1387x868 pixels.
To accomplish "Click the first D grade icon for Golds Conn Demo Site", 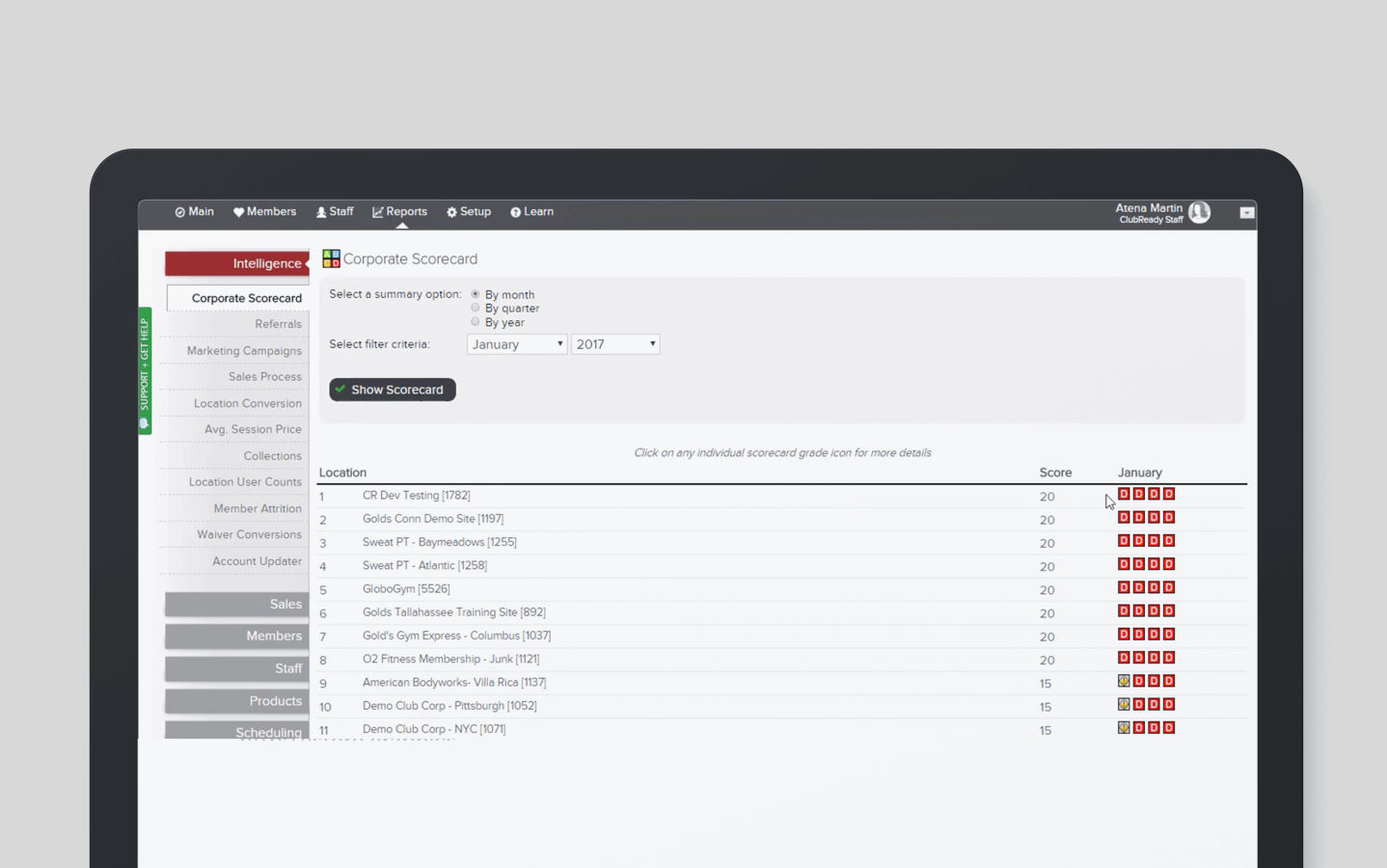I will (x=1124, y=517).
